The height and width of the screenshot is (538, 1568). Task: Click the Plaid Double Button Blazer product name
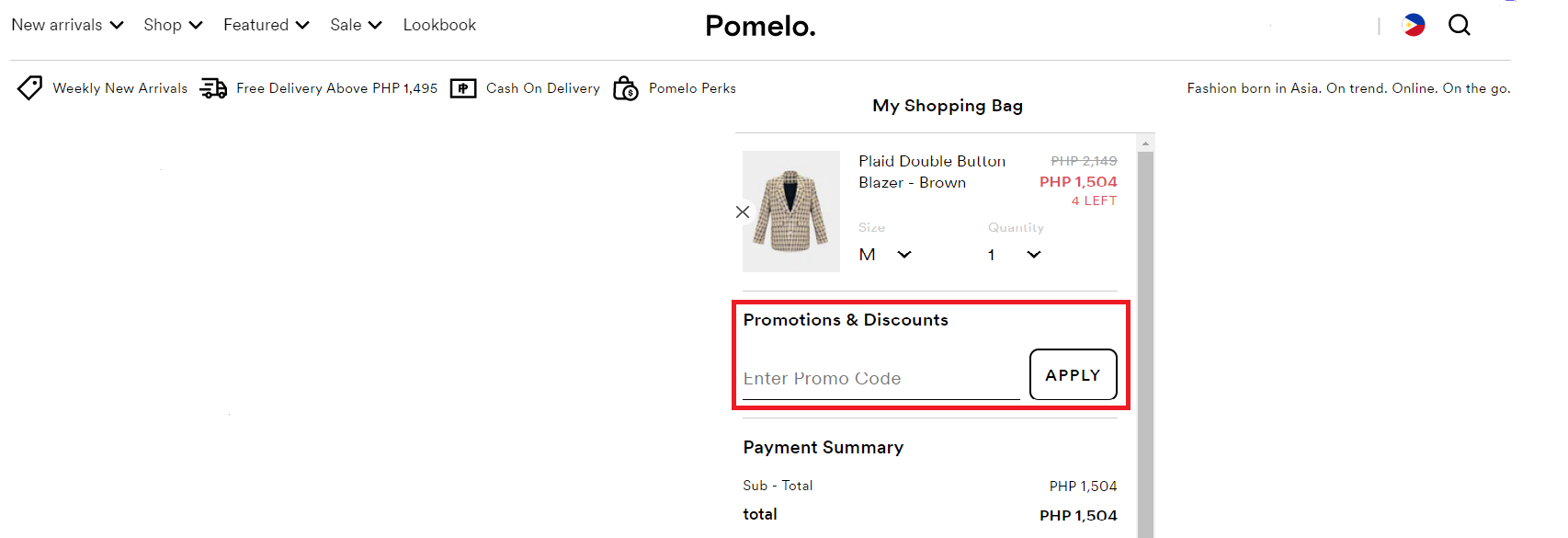coord(931,171)
